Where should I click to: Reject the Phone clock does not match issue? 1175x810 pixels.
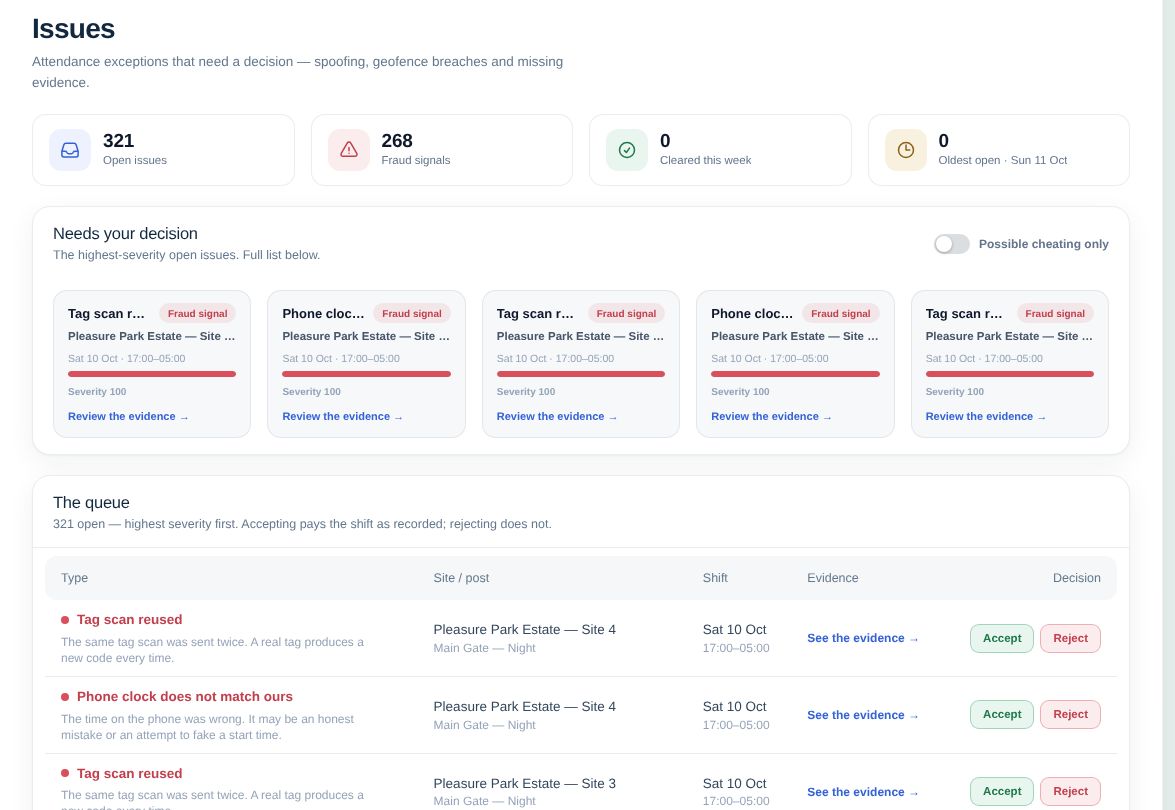(1070, 715)
